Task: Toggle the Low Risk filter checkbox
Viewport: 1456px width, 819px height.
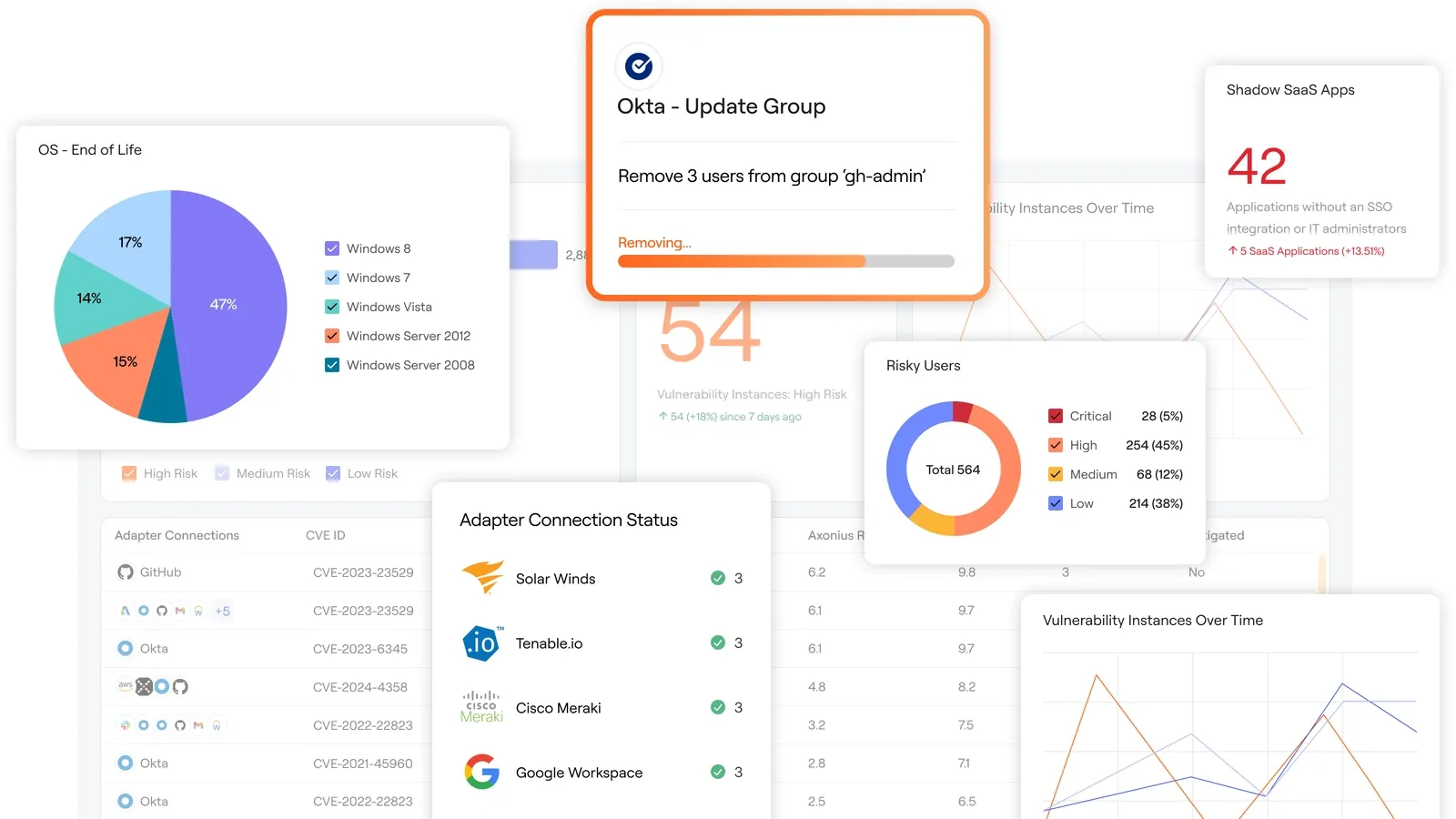Action: click(x=333, y=473)
